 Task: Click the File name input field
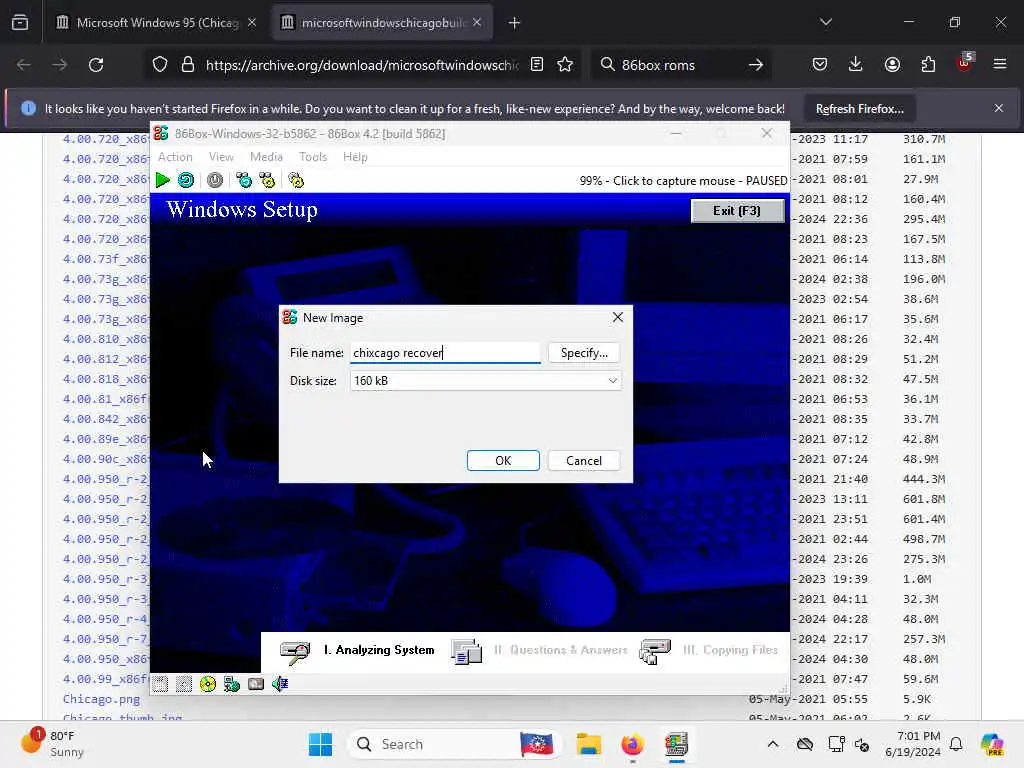445,353
